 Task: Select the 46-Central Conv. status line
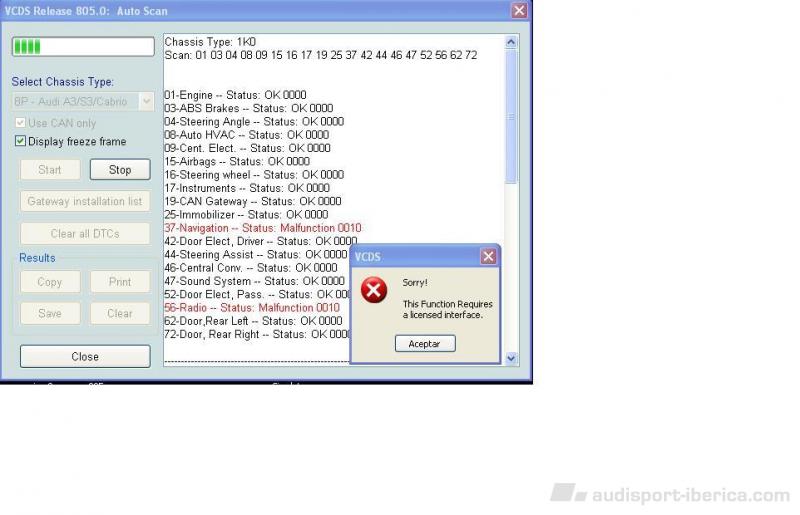251,267
